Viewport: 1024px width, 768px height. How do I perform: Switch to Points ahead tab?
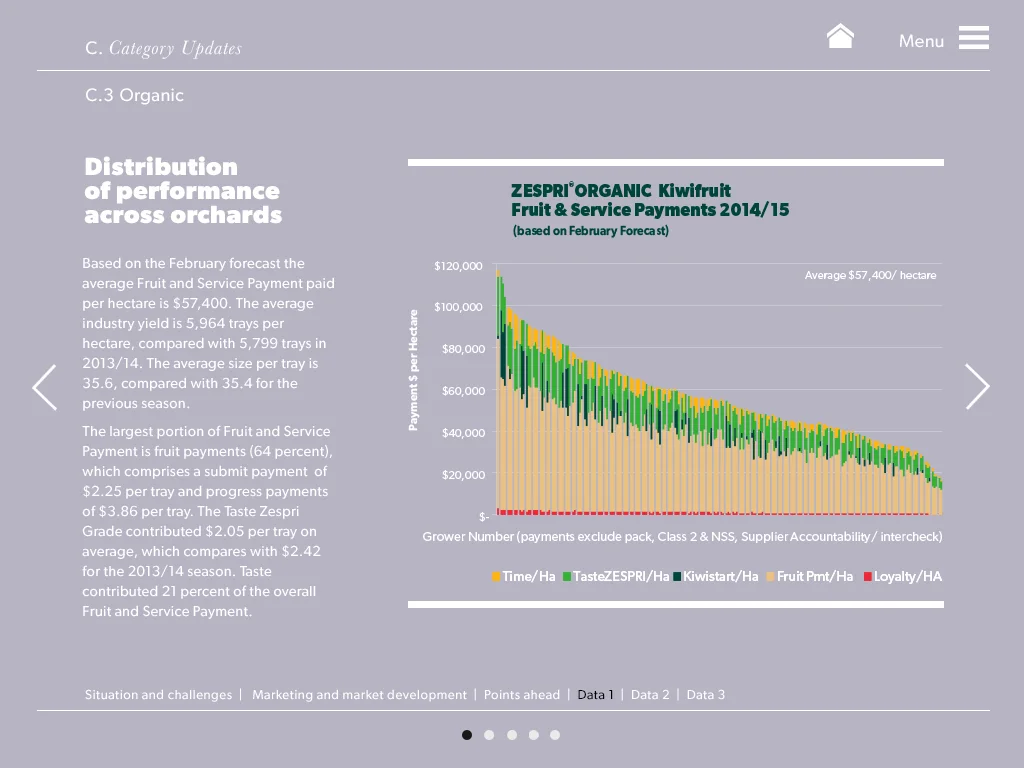522,695
